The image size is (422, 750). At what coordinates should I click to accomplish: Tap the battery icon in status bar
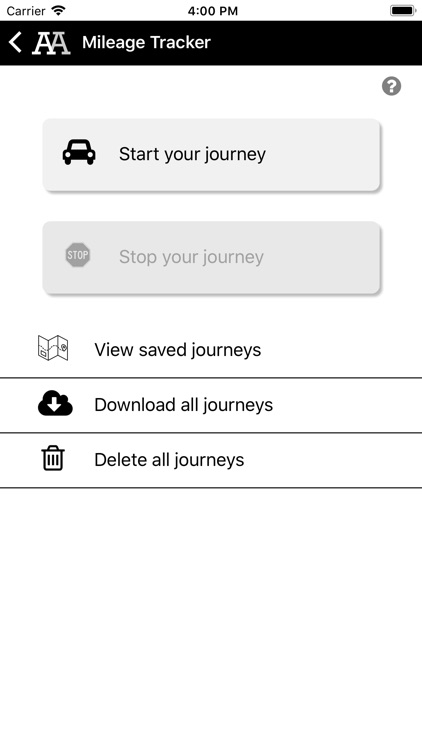[403, 11]
